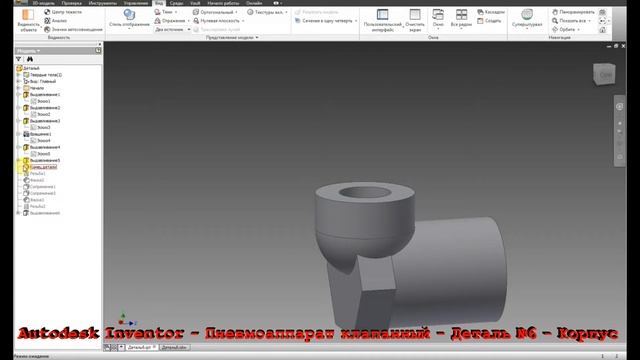Viewport: 640px width, 360px height.
Task: Collapse the Выдавливание2 node
Action: point(18,108)
